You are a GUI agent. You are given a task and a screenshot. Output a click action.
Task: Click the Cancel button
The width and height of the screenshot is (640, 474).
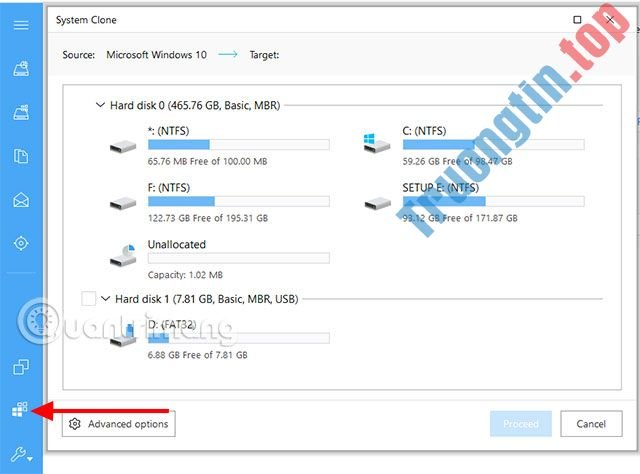click(x=591, y=424)
